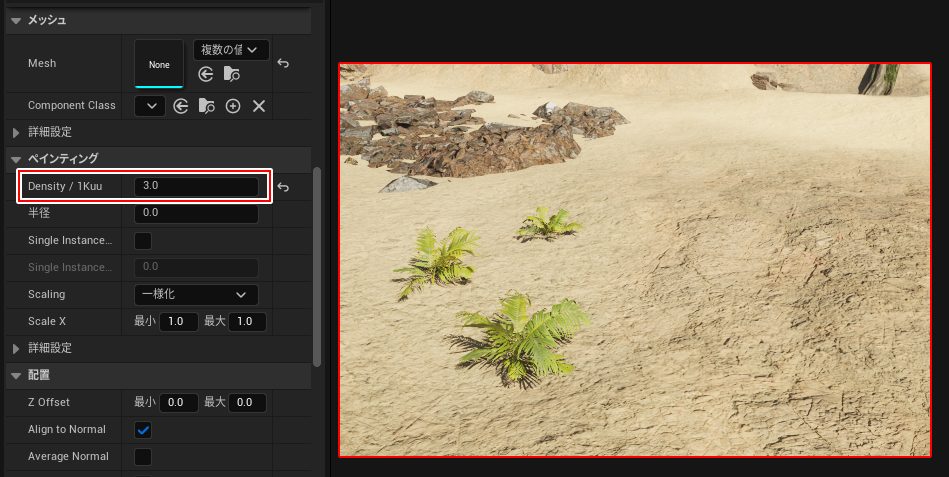
Task: Click the Mesh thumbnail showing None
Action: coord(159,64)
